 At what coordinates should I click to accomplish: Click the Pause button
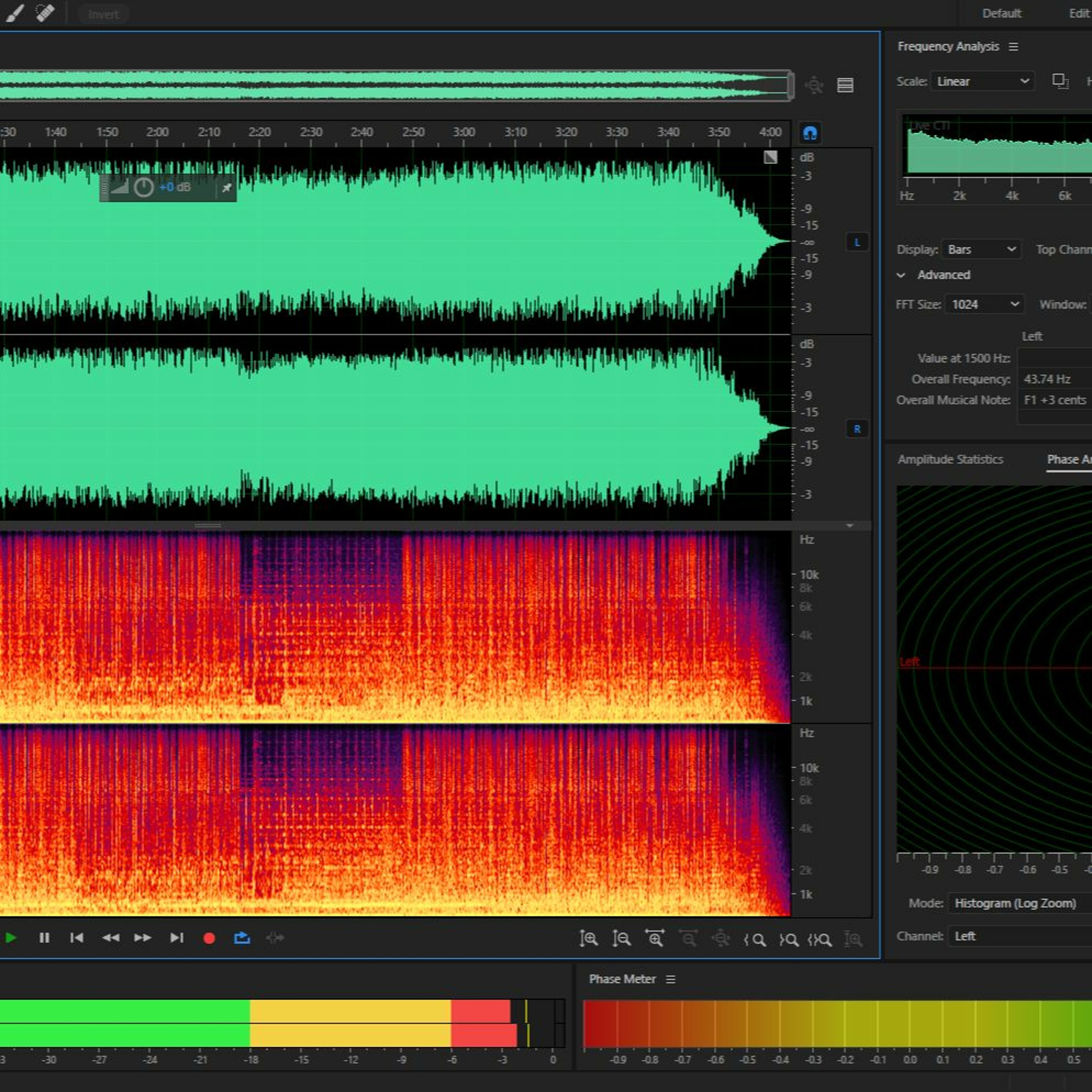[44, 938]
